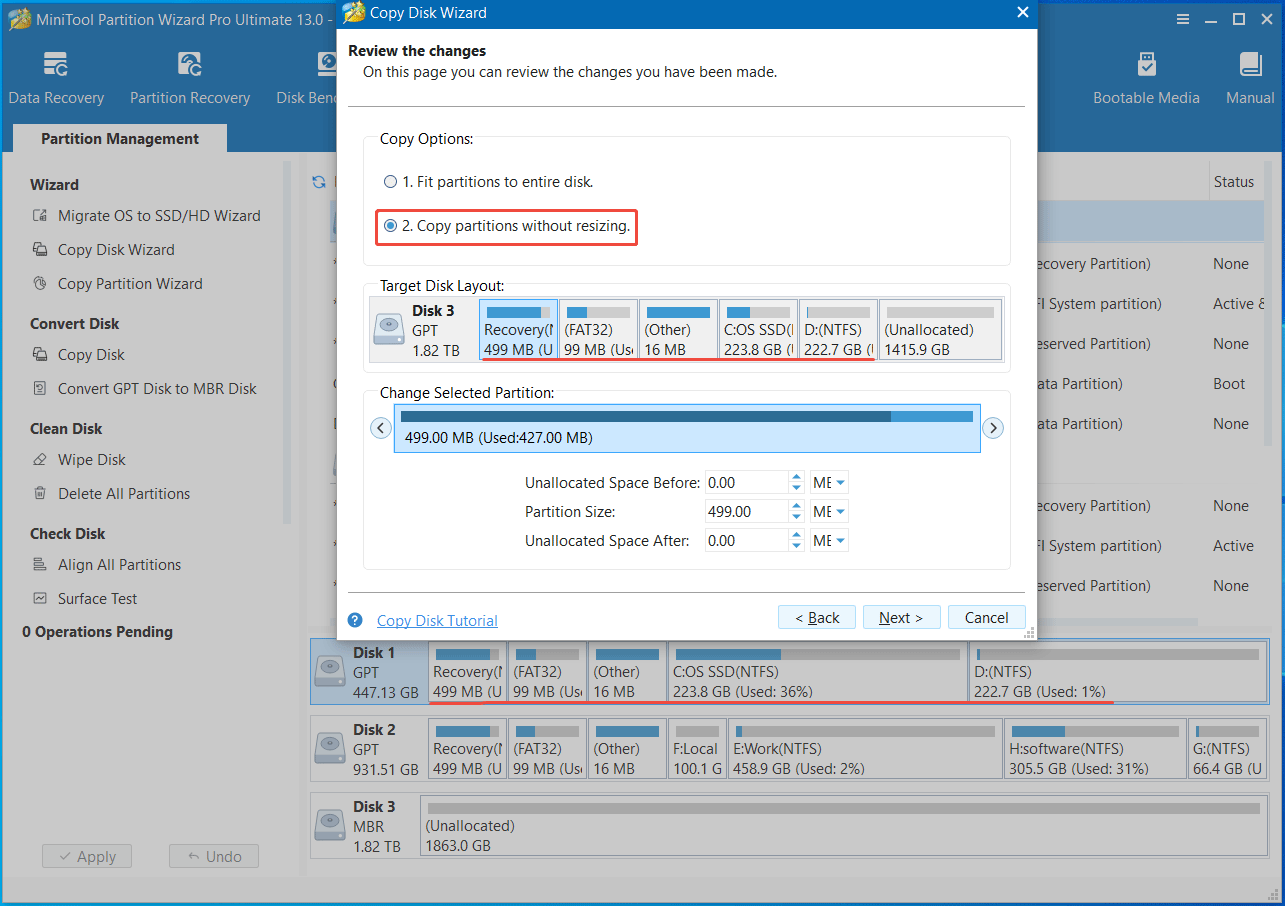The height and width of the screenshot is (906, 1285).
Task: Run a Surface Test
Action: [97, 598]
